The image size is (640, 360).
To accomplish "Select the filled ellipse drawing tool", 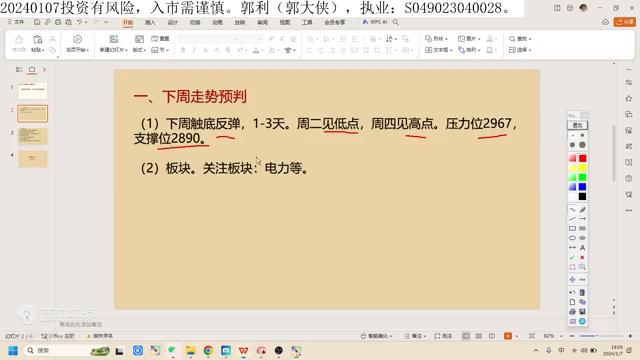I will click(x=582, y=238).
